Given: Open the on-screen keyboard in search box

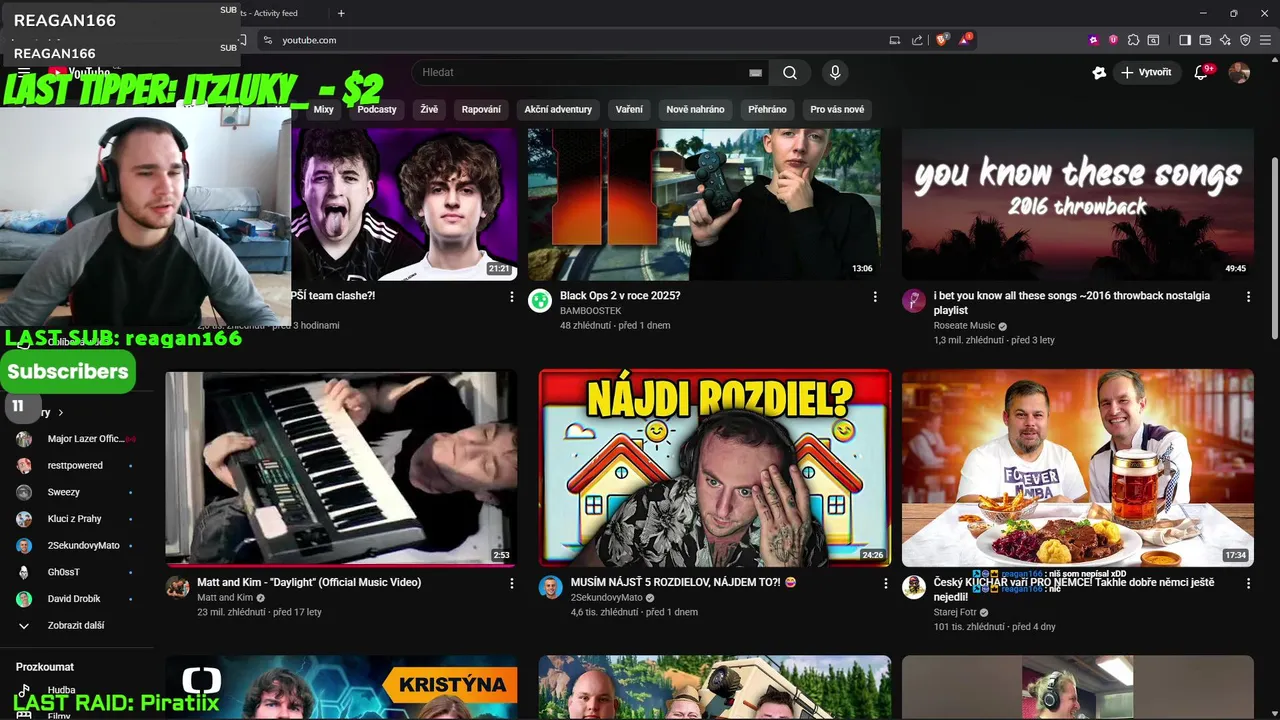Looking at the screenshot, I should (755, 72).
